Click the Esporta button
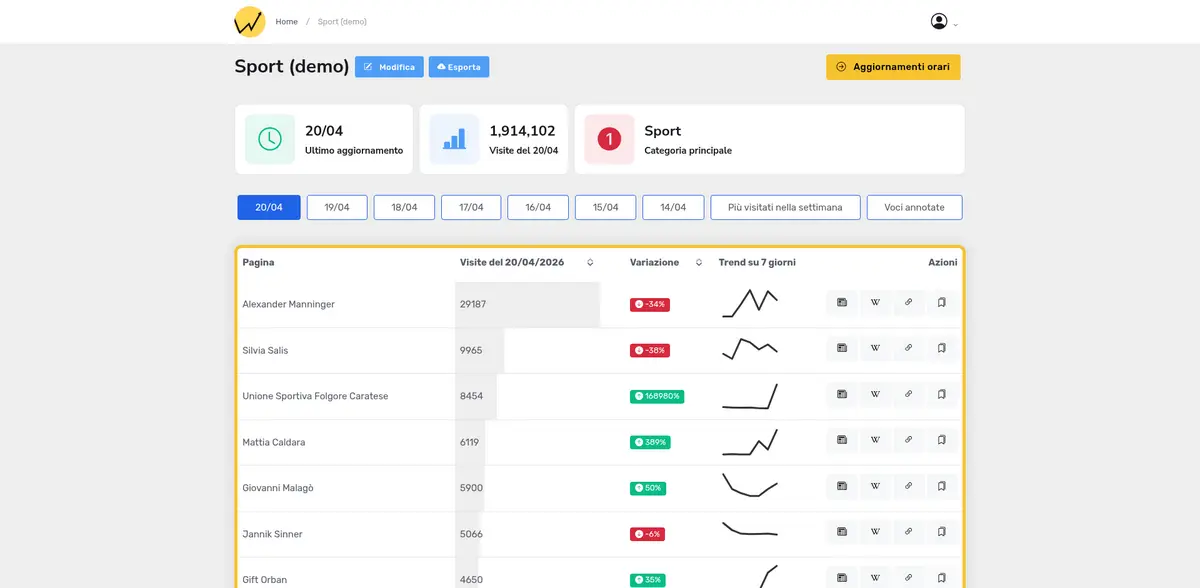This screenshot has height=588, width=1200. coord(459,67)
